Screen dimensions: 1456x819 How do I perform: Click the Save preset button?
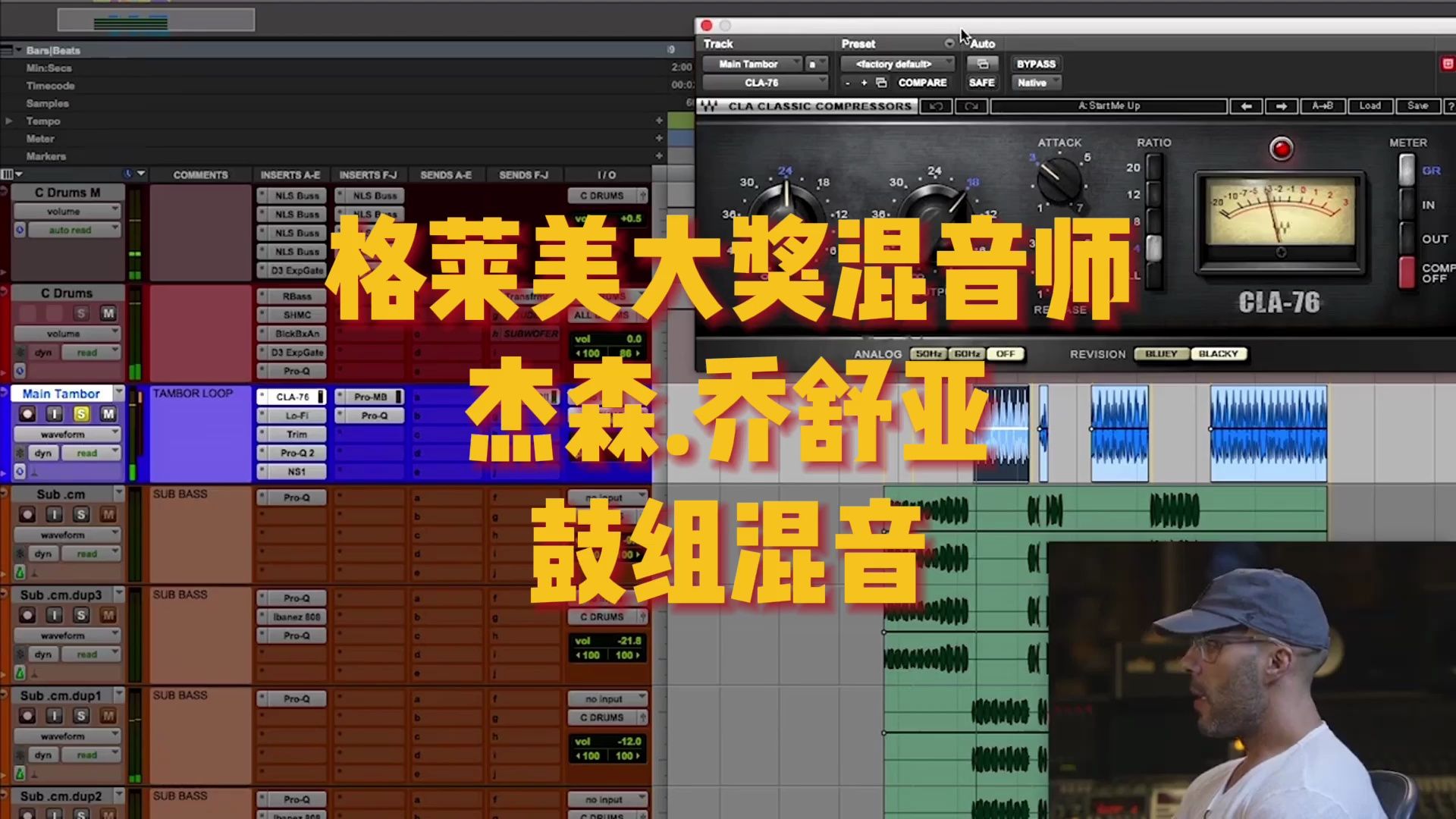pos(1417,106)
